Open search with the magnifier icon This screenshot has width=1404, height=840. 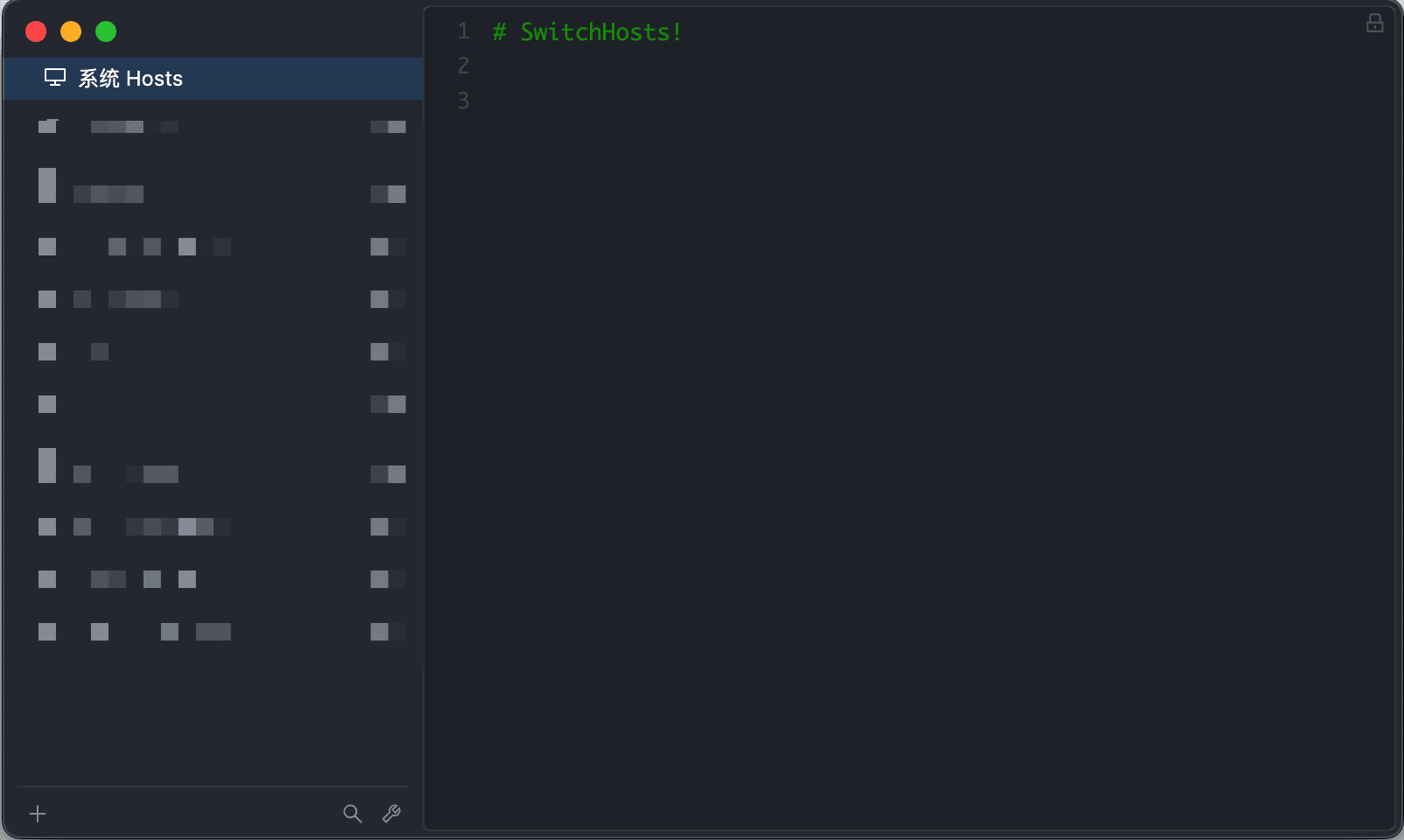tap(352, 814)
